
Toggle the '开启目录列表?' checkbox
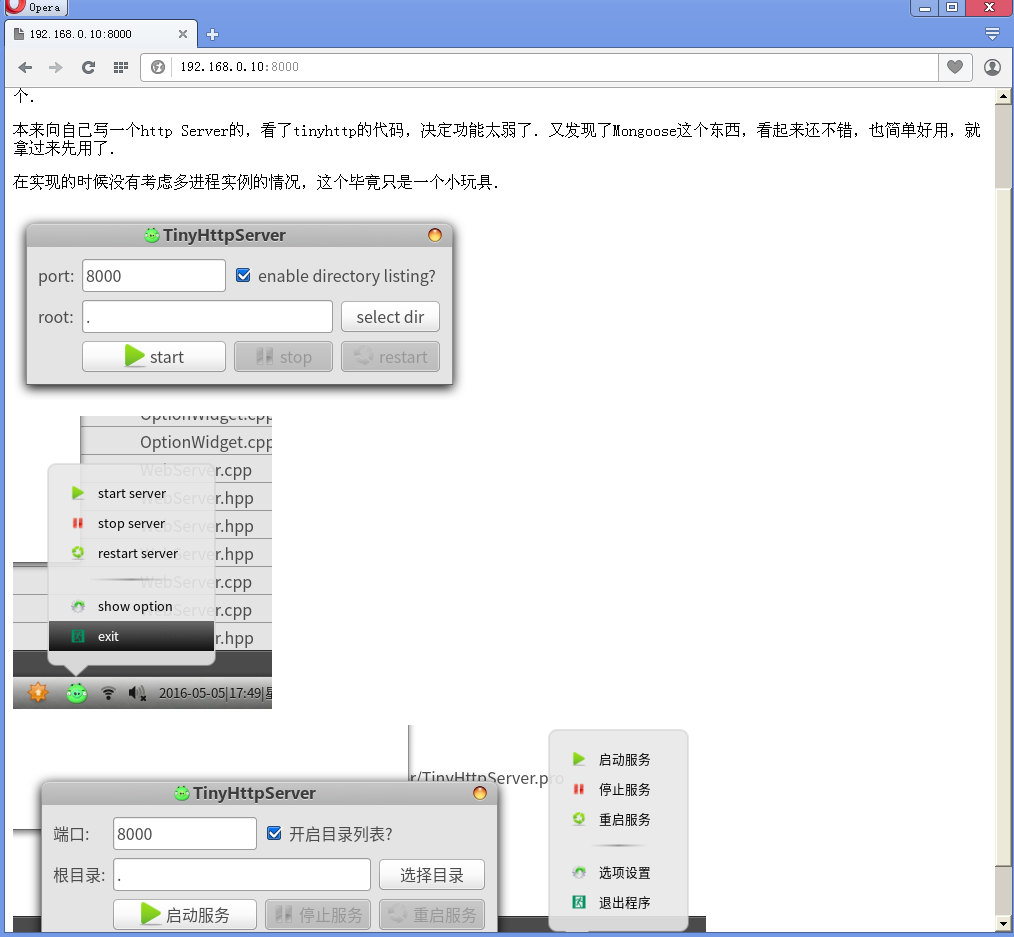274,833
